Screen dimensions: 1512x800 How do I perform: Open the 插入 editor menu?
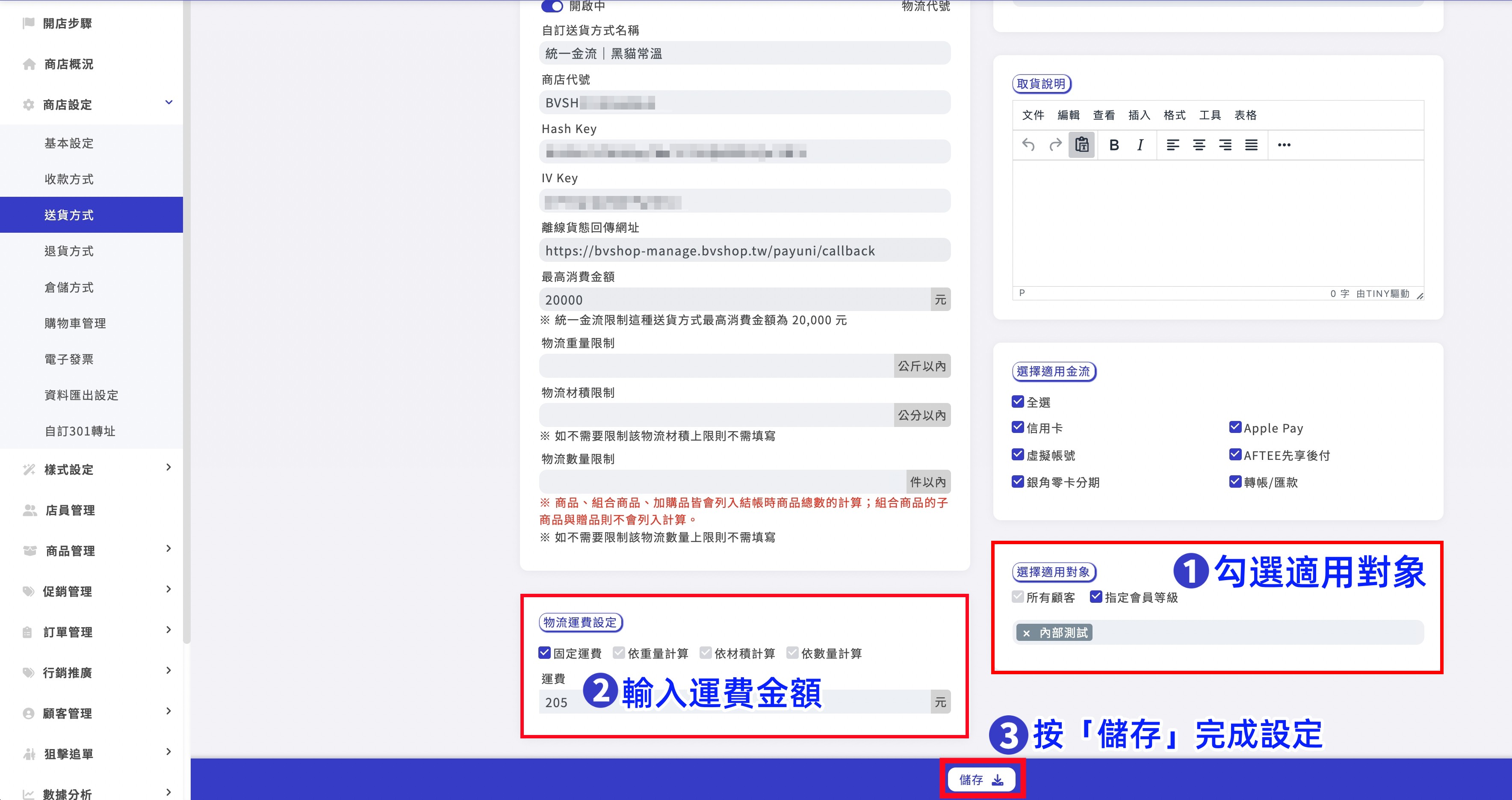point(1139,115)
